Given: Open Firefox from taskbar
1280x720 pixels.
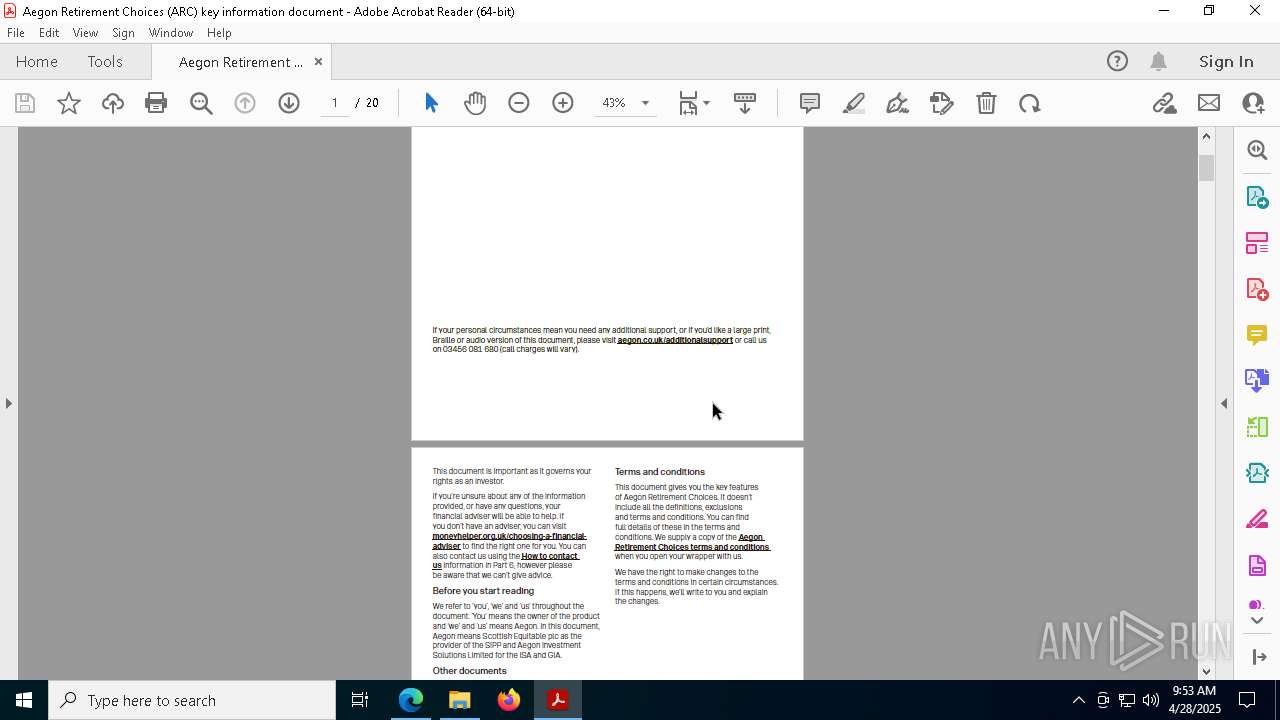Looking at the screenshot, I should point(509,700).
